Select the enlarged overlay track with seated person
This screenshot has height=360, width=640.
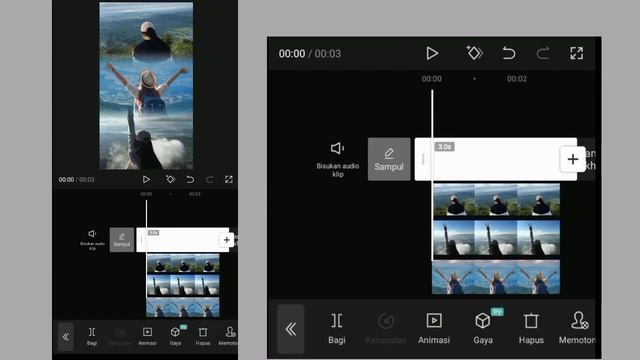pyautogui.click(x=496, y=200)
